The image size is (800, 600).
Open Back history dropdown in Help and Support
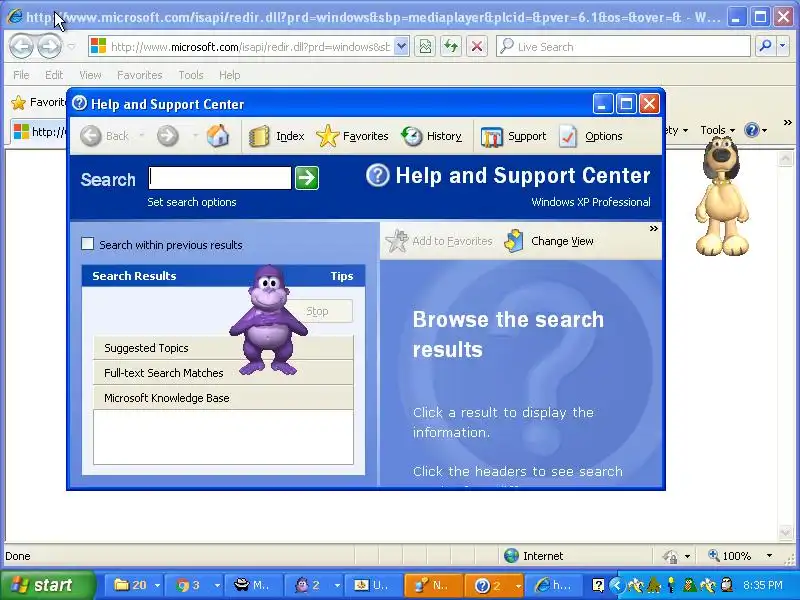[x=141, y=136]
